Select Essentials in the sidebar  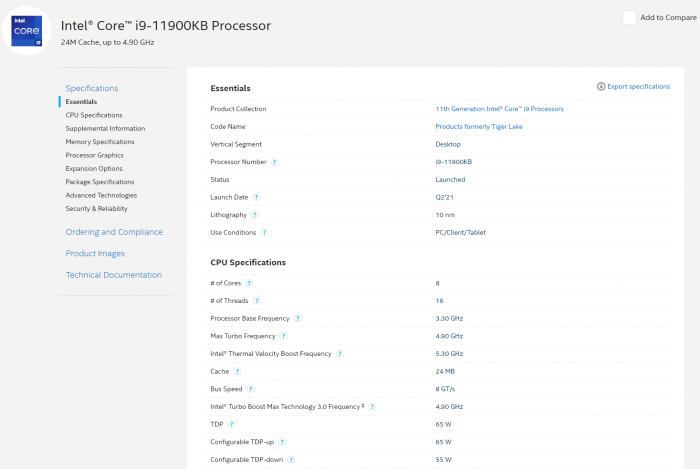coord(81,101)
